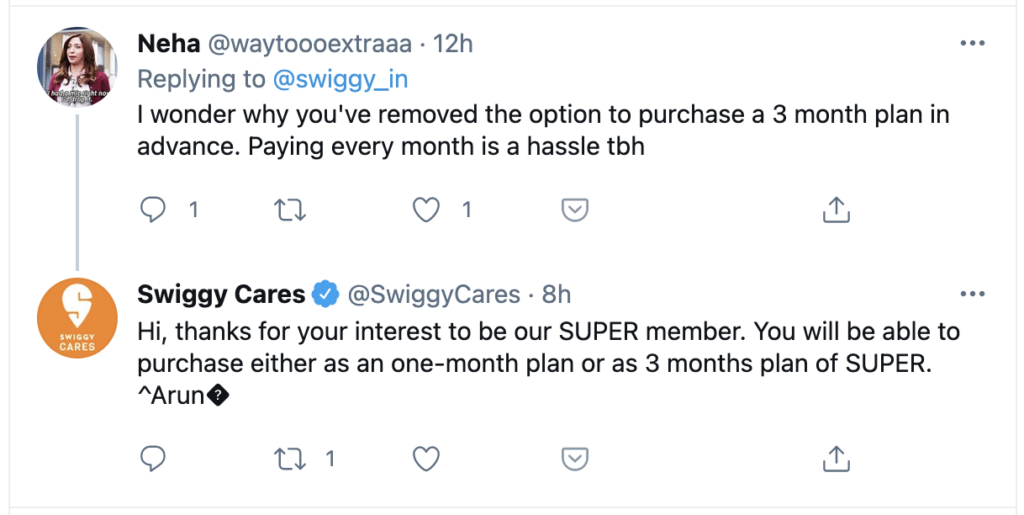Reply to Neha's tweet
The image size is (1024, 515).
click(153, 210)
